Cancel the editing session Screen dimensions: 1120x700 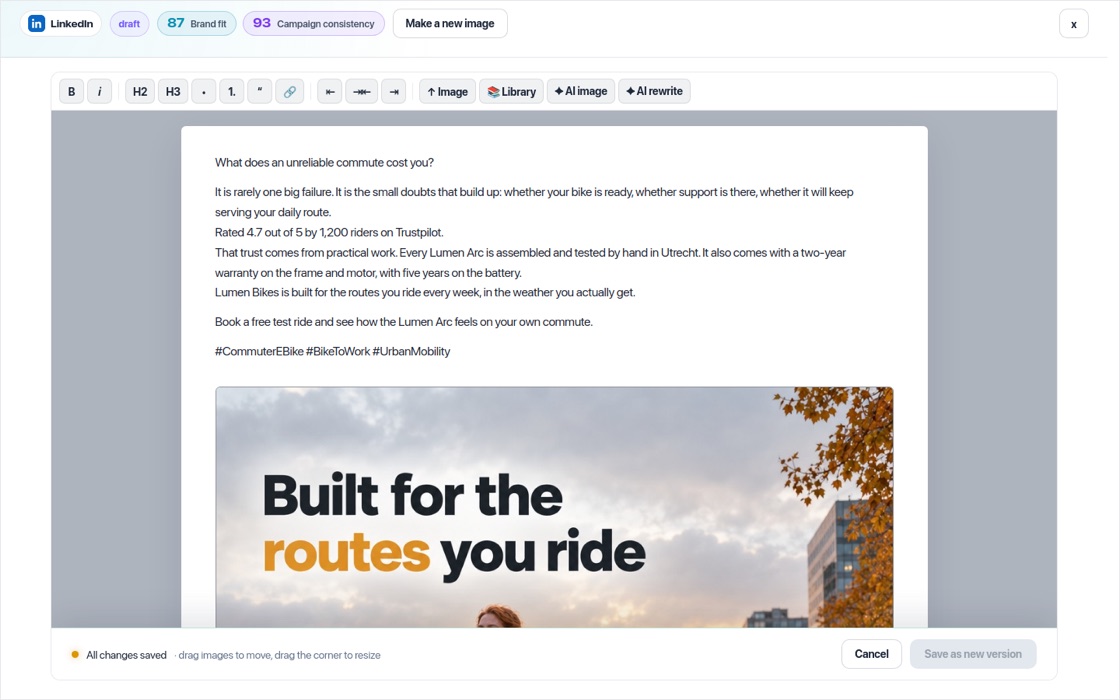[x=871, y=654]
